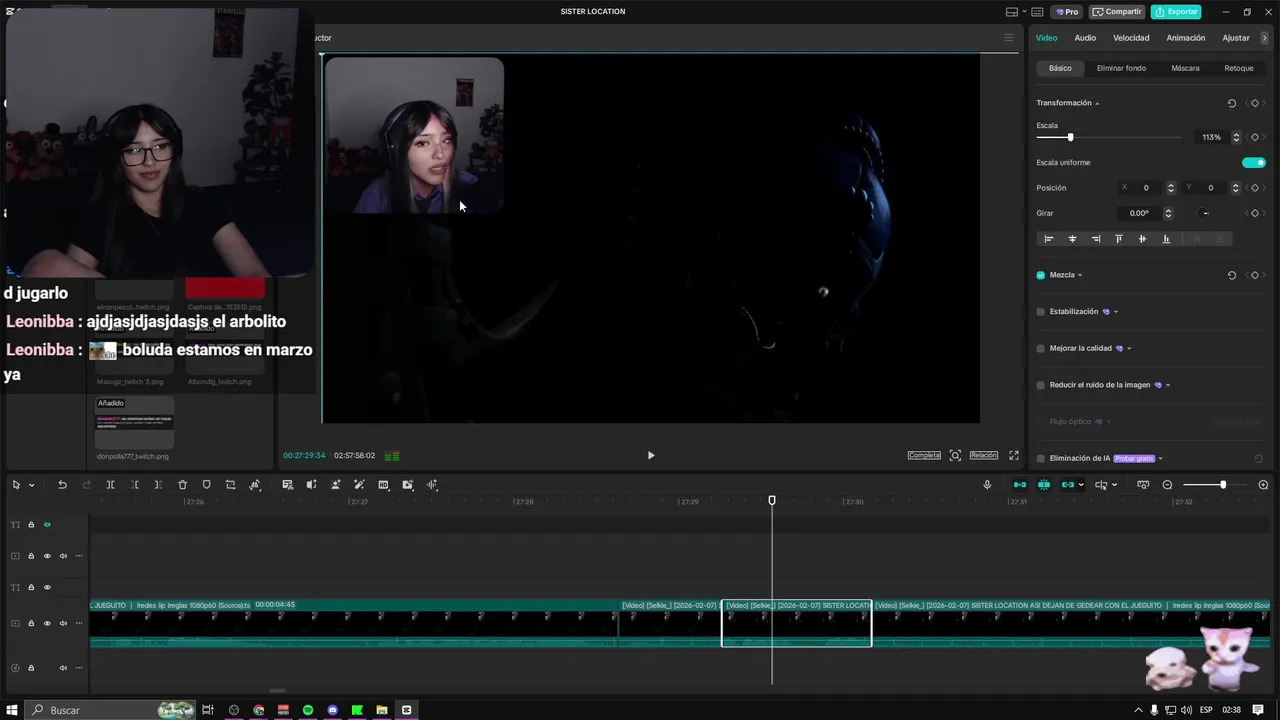
Task: Expand Mejorar la calidad options
Action: (x=1129, y=348)
